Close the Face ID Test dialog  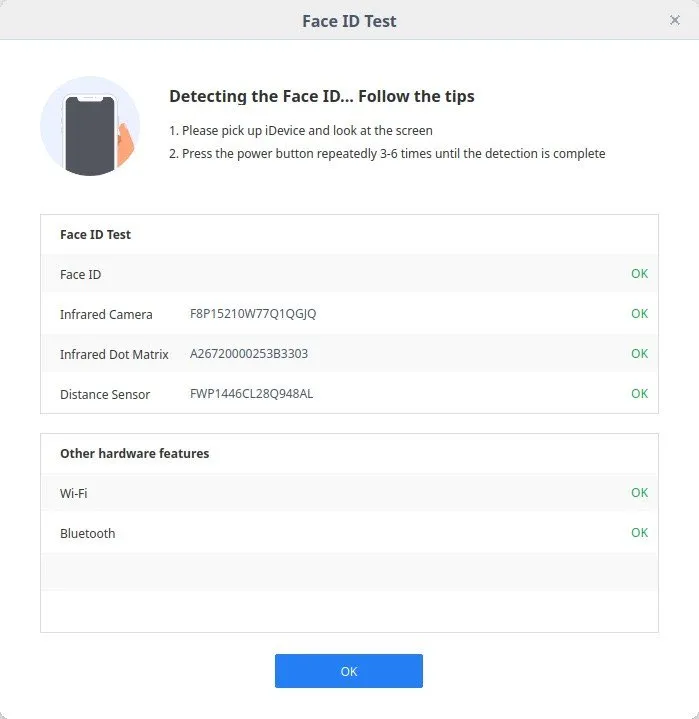(674, 20)
